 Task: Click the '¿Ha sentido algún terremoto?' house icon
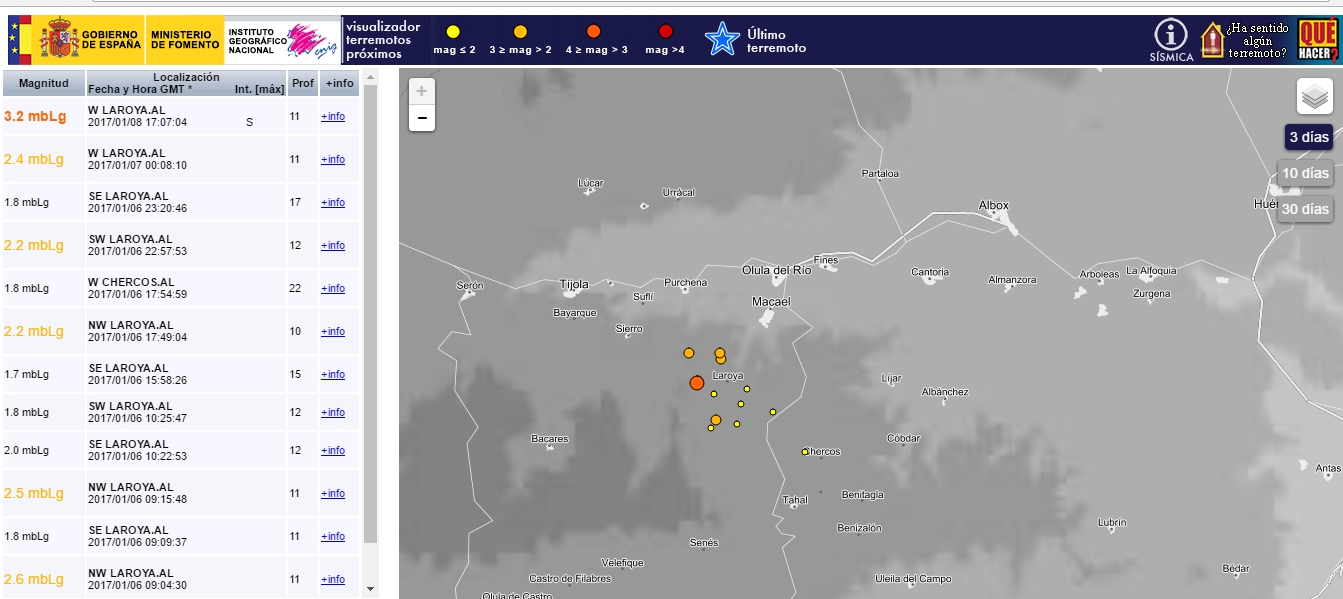click(1212, 40)
